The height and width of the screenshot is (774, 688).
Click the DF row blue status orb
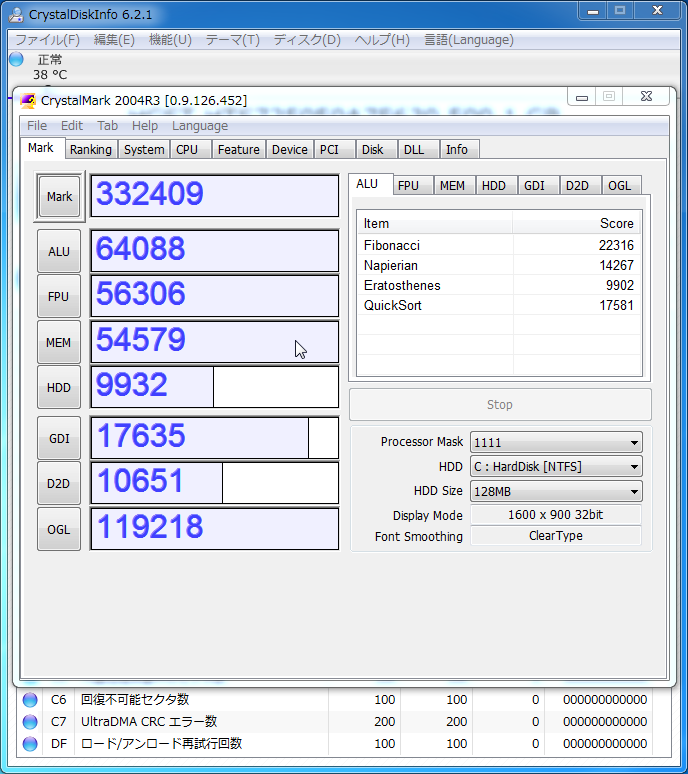(30, 743)
